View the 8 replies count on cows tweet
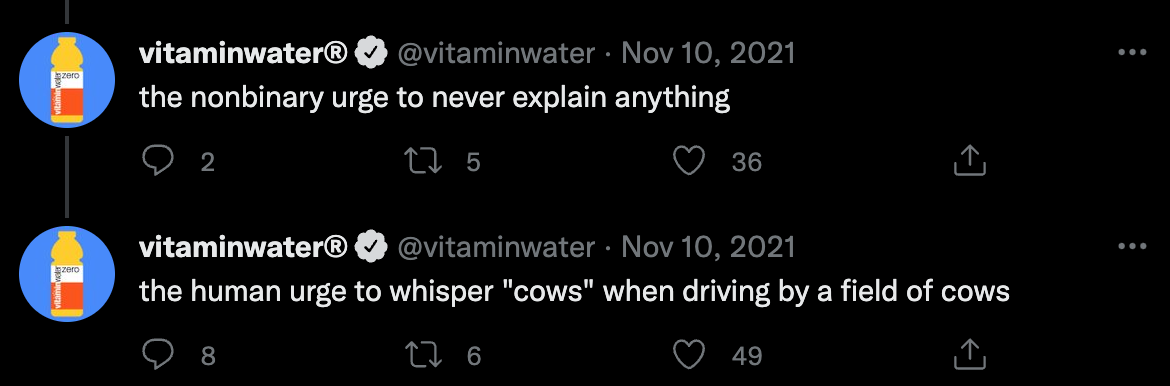 [208, 355]
